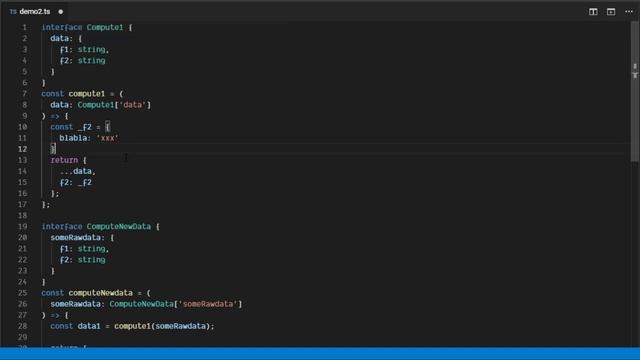Click line number 25 in gutter
640x360 pixels.
click(x=22, y=293)
